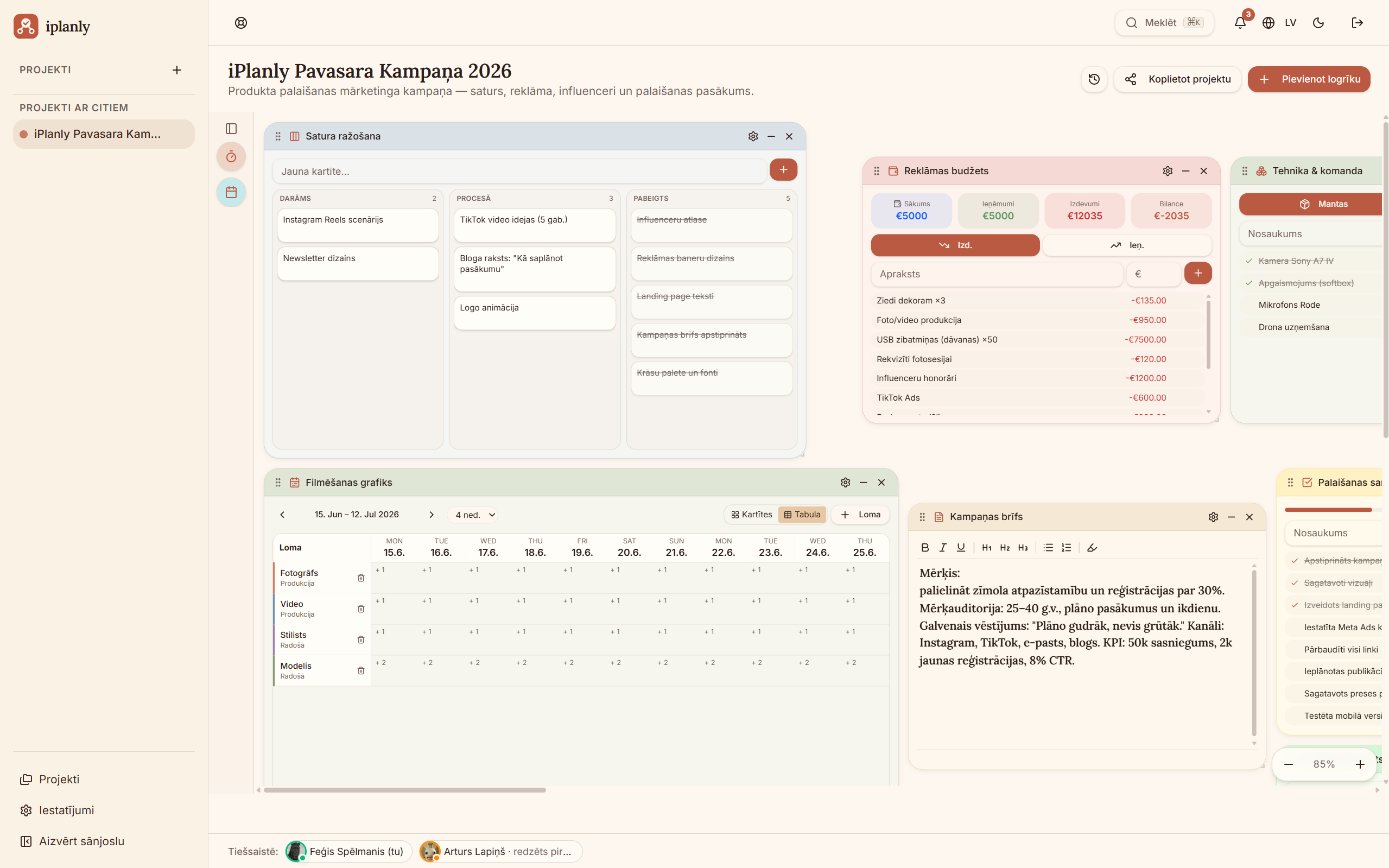Image resolution: width=1389 pixels, height=868 pixels.
Task: Switch to Tabula view
Action: pos(802,515)
